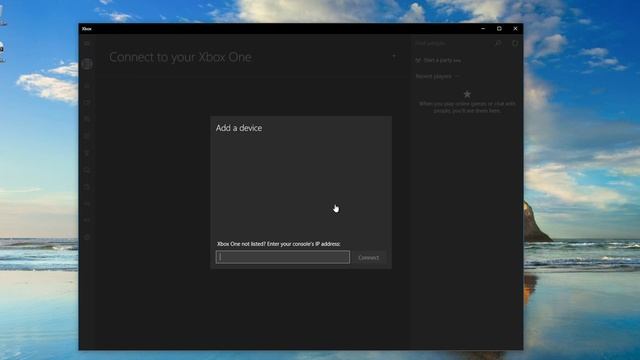Click the console IP address input field

click(x=282, y=257)
